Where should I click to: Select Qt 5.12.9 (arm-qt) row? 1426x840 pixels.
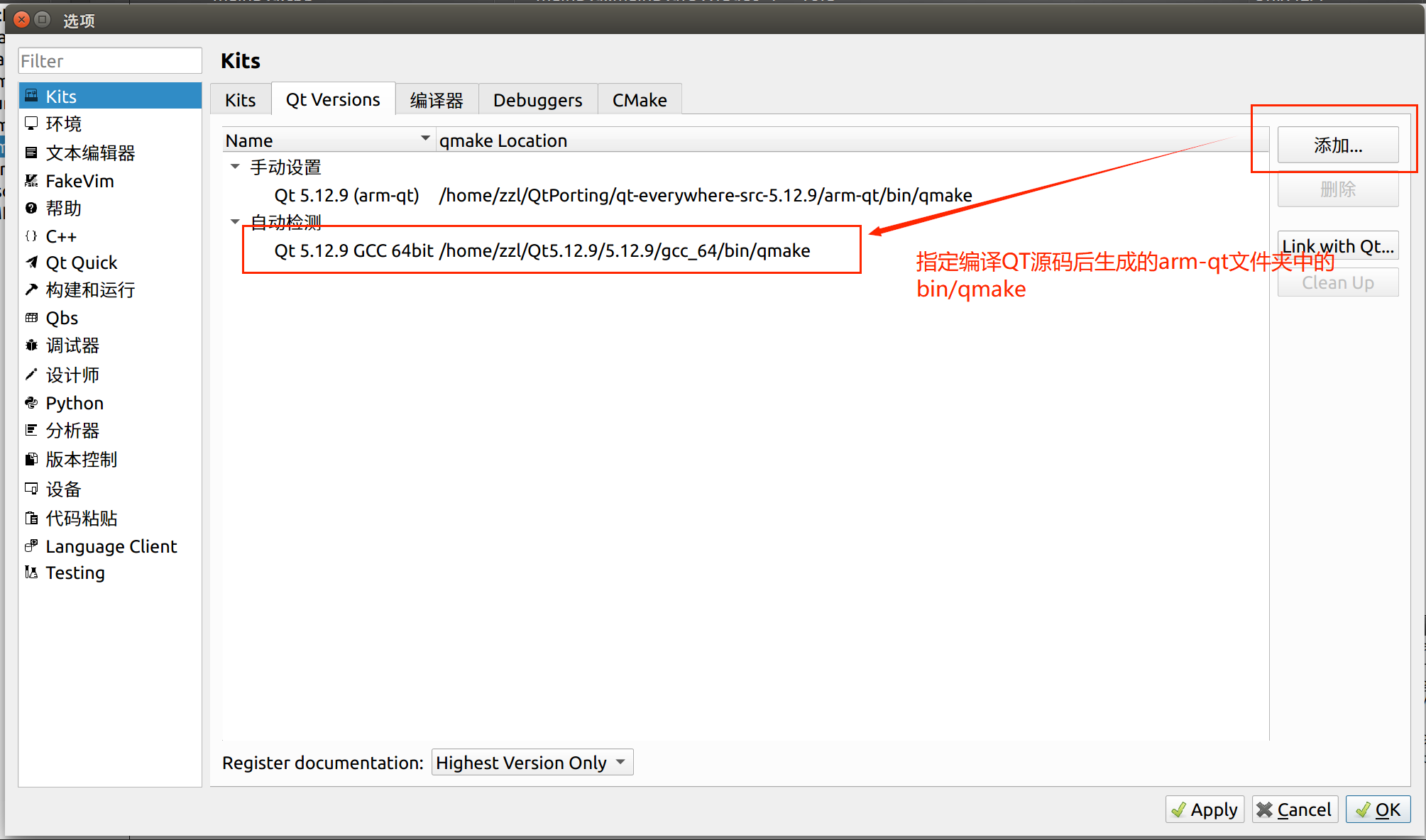(x=346, y=195)
